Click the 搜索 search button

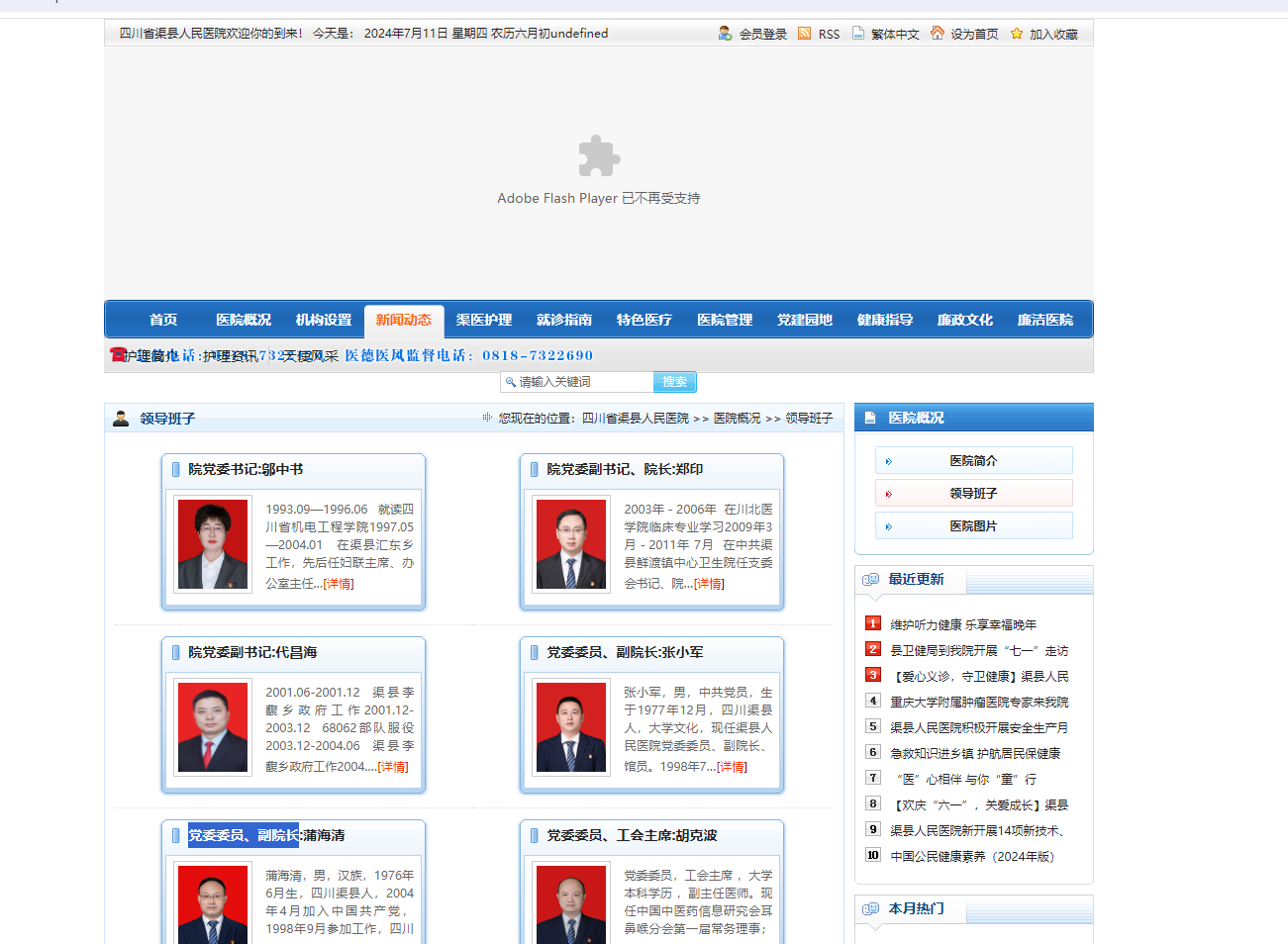tap(675, 382)
